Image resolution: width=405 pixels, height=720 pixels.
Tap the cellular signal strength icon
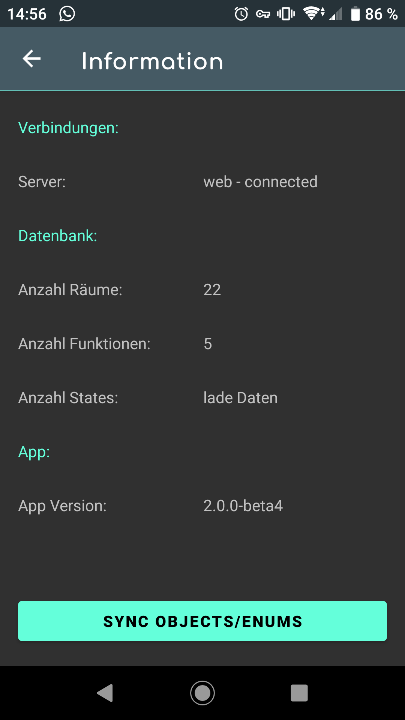pyautogui.click(x=336, y=14)
